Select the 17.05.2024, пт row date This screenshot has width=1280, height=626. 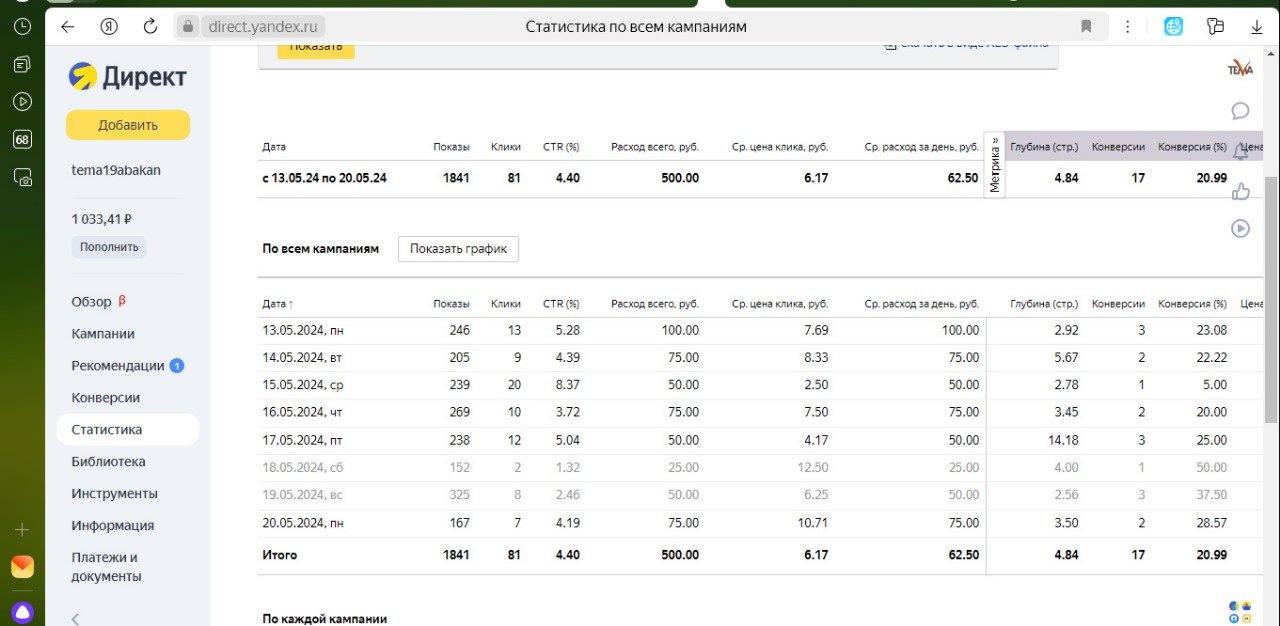coord(302,440)
